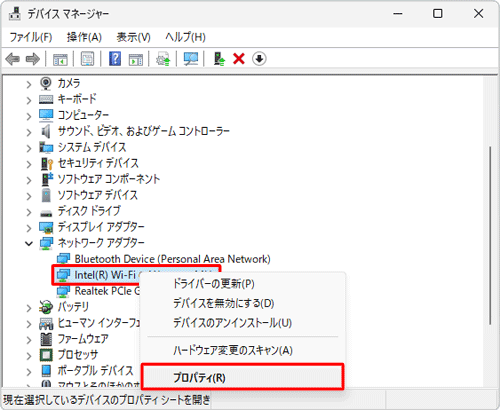Expand the カメラ category
The image size is (500, 410).
click(29, 84)
